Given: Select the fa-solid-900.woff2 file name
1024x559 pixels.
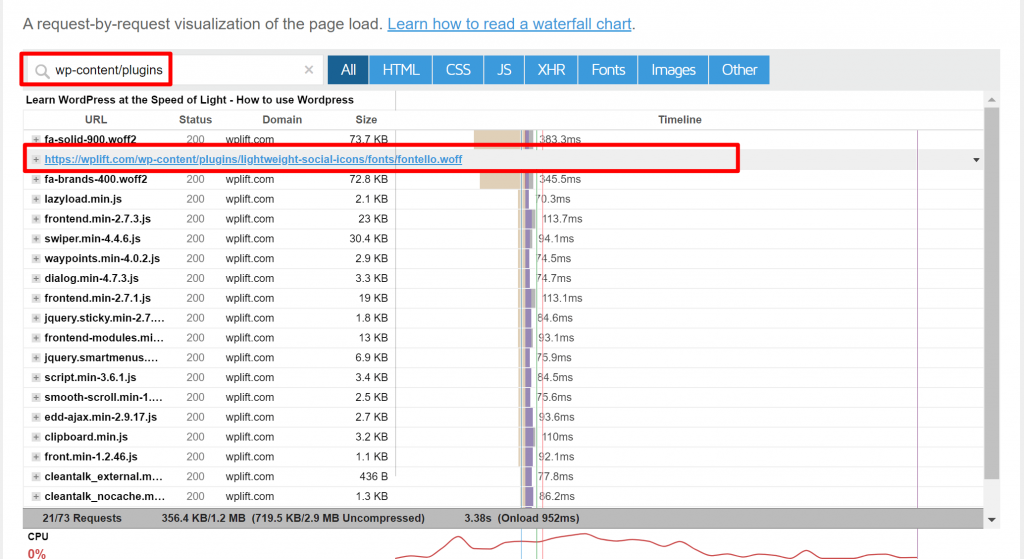Looking at the screenshot, I should point(90,139).
